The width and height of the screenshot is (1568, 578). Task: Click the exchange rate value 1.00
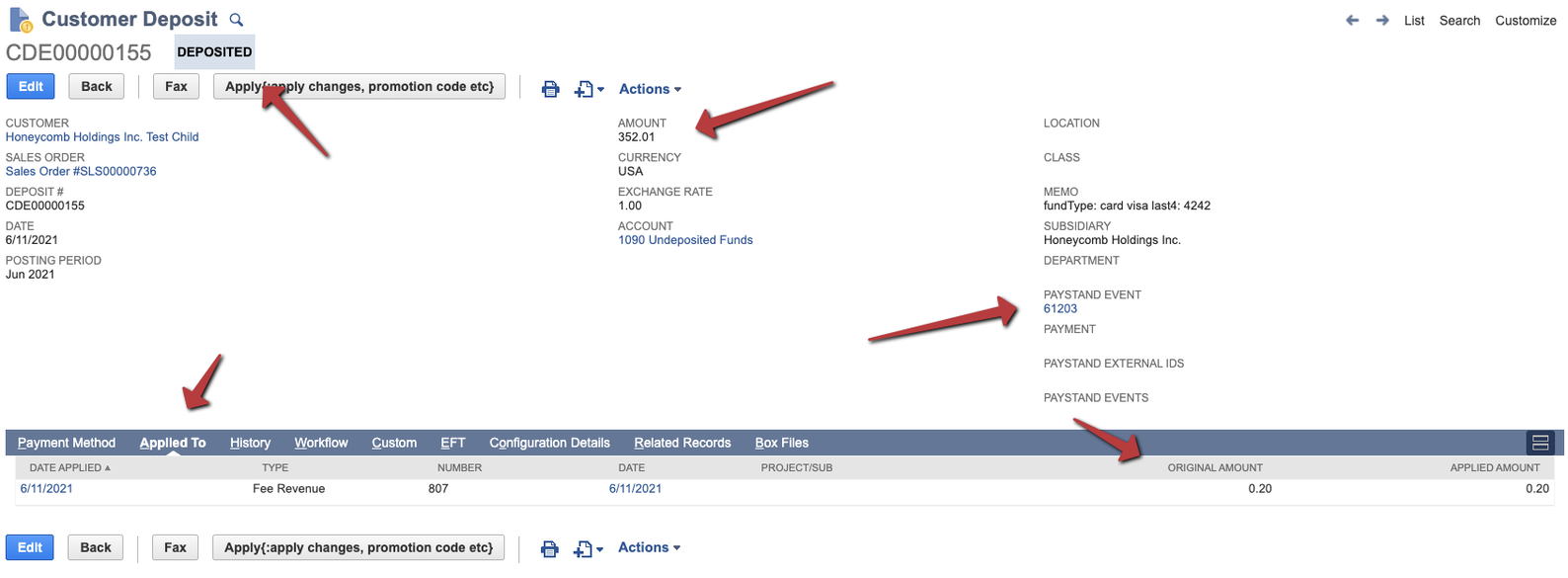point(630,206)
